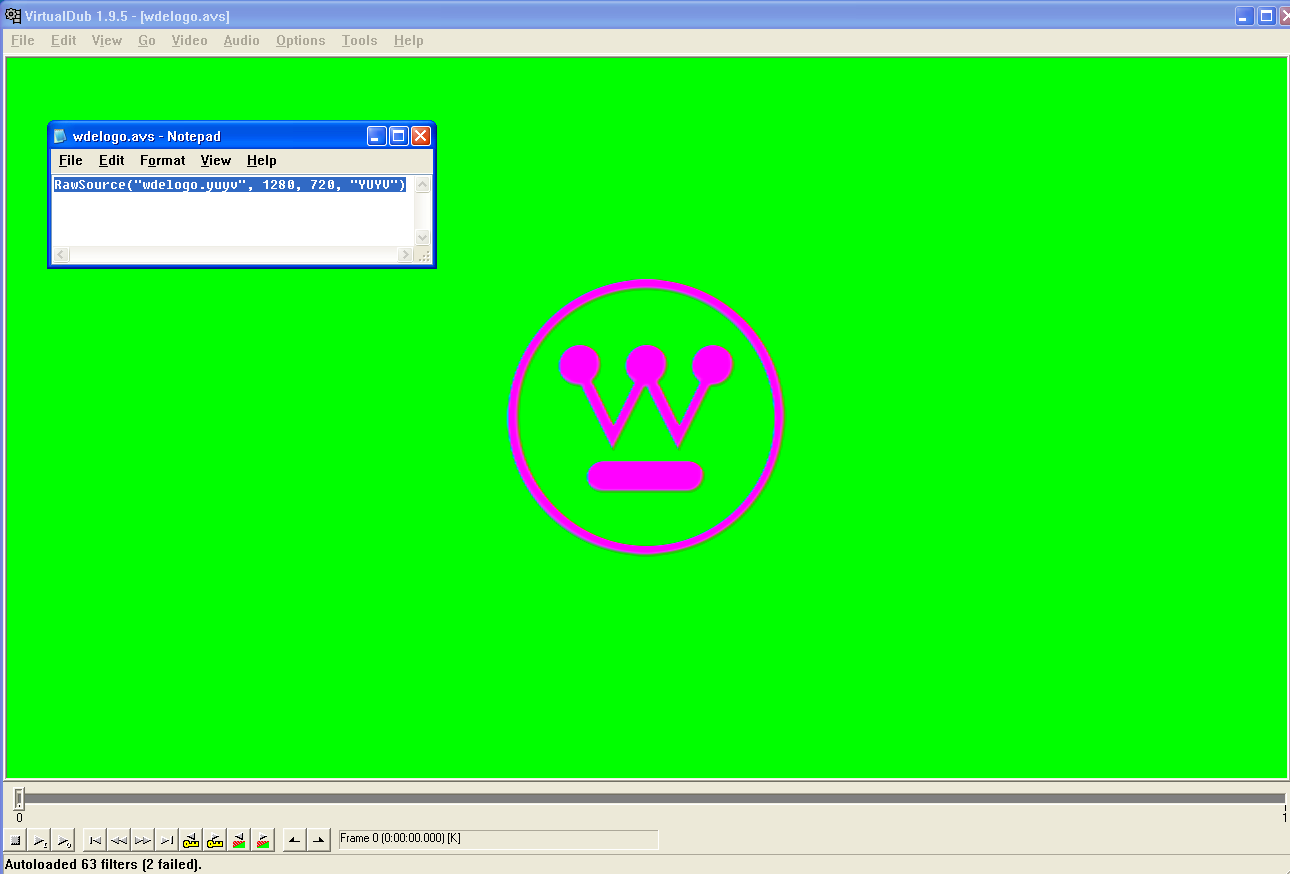Image resolution: width=1290 pixels, height=874 pixels.
Task: Open Notepad Format menu
Action: (163, 160)
